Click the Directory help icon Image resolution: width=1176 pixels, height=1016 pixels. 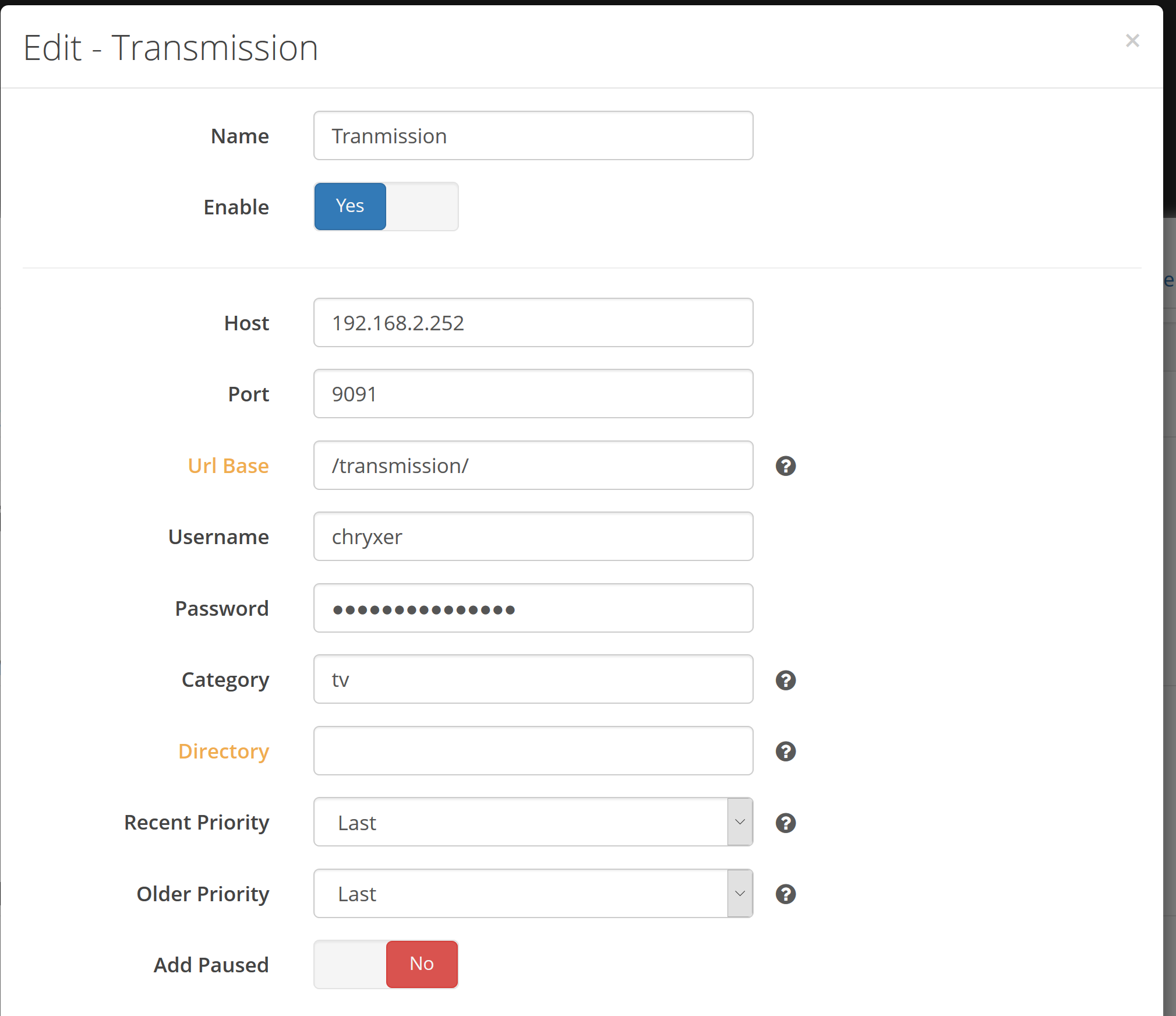point(785,752)
